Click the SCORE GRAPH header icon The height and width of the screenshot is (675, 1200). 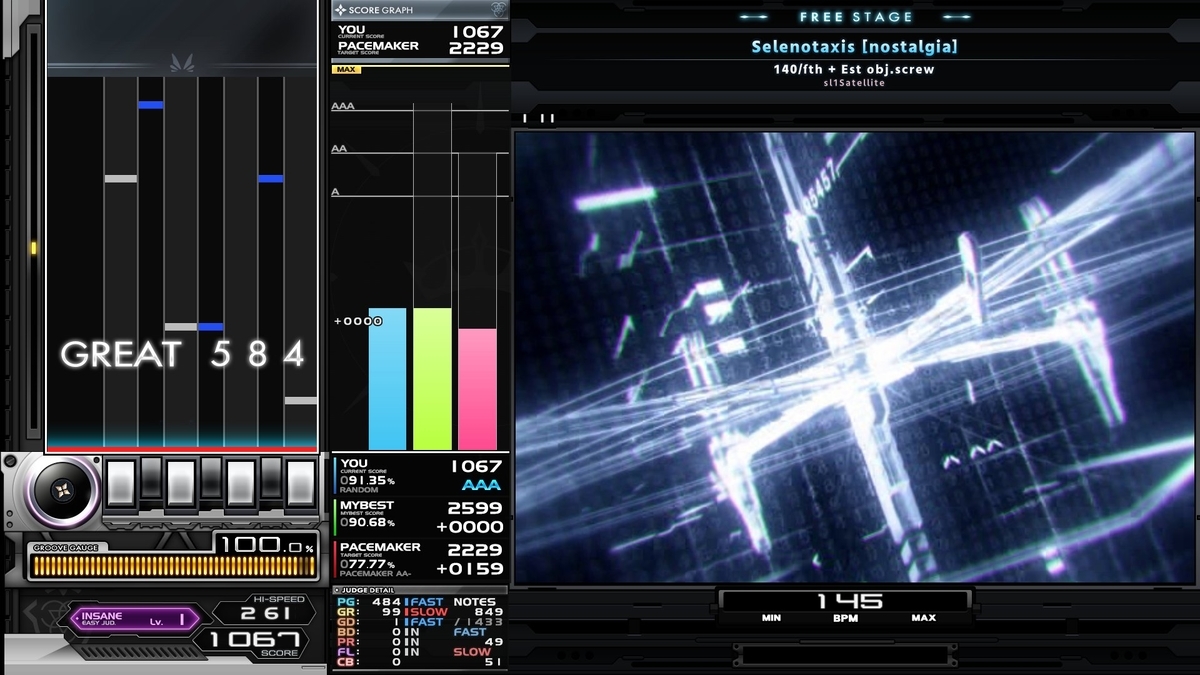point(341,10)
